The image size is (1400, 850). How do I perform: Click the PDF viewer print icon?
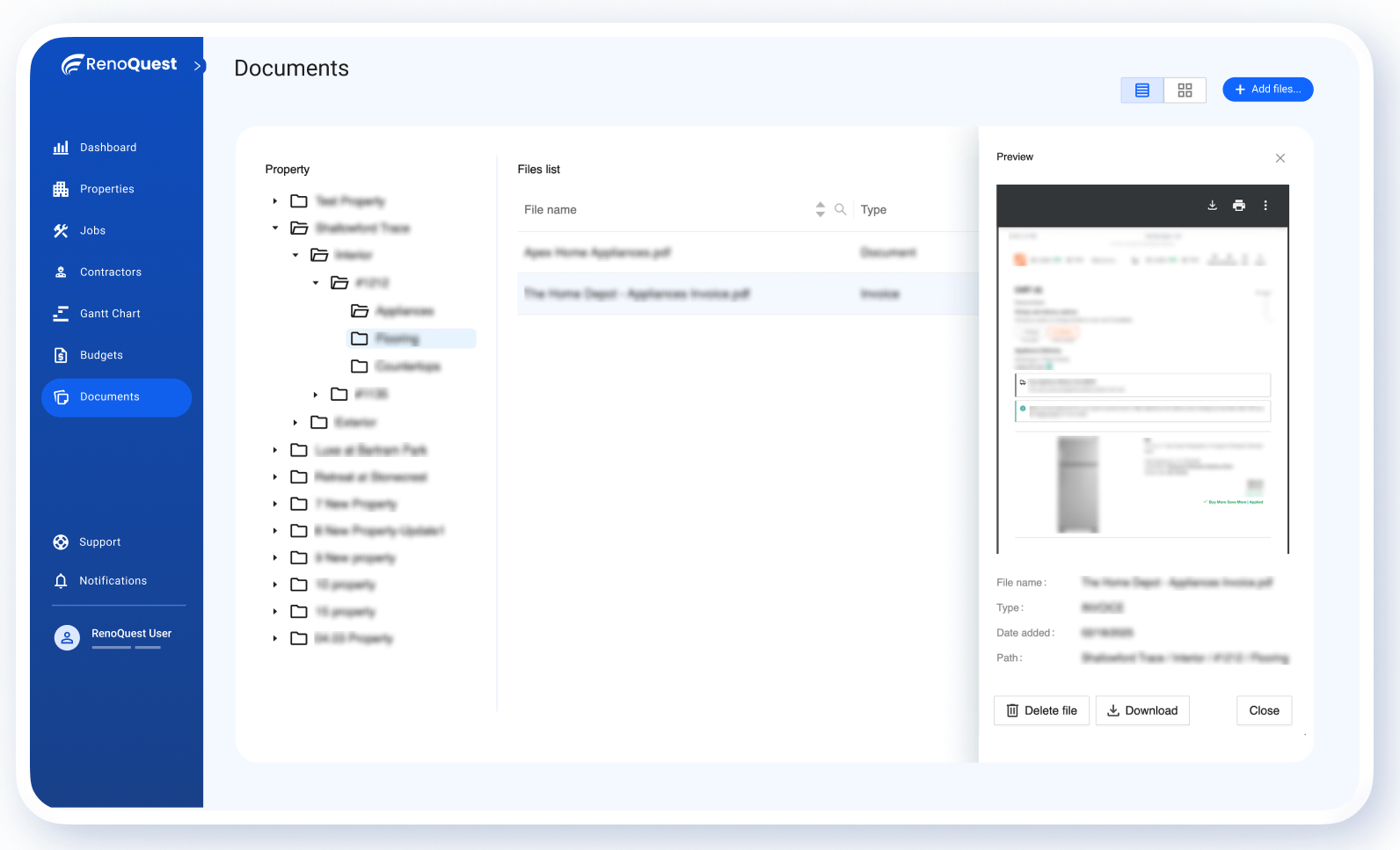pos(1239,205)
